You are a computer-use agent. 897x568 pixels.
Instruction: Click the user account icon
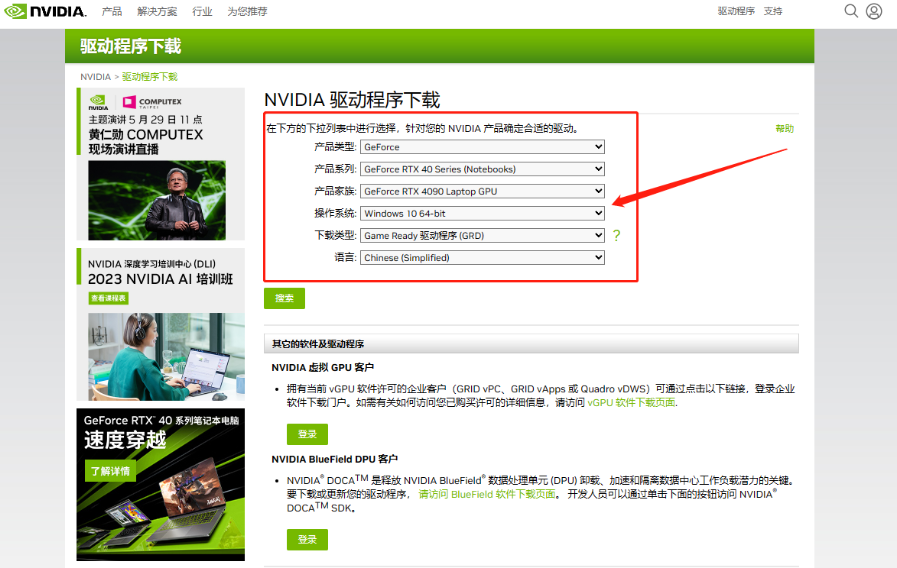(874, 11)
